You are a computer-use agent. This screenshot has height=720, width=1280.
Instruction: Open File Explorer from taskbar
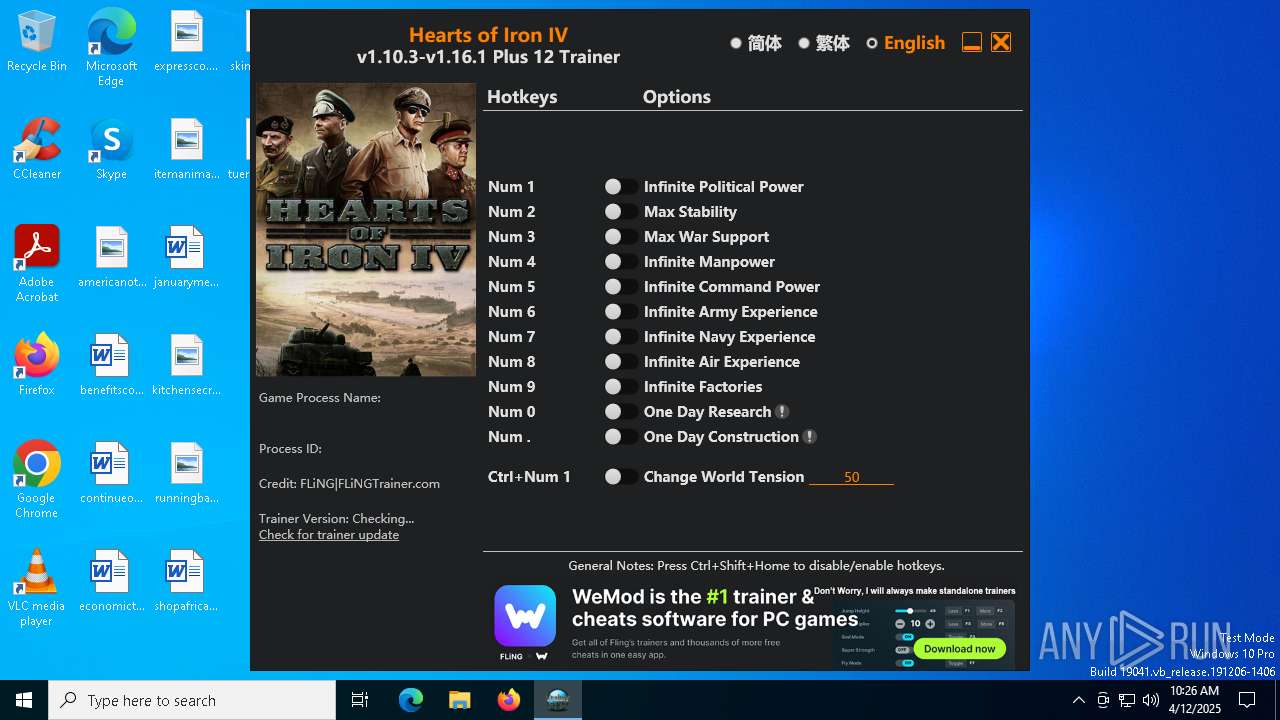(x=459, y=700)
